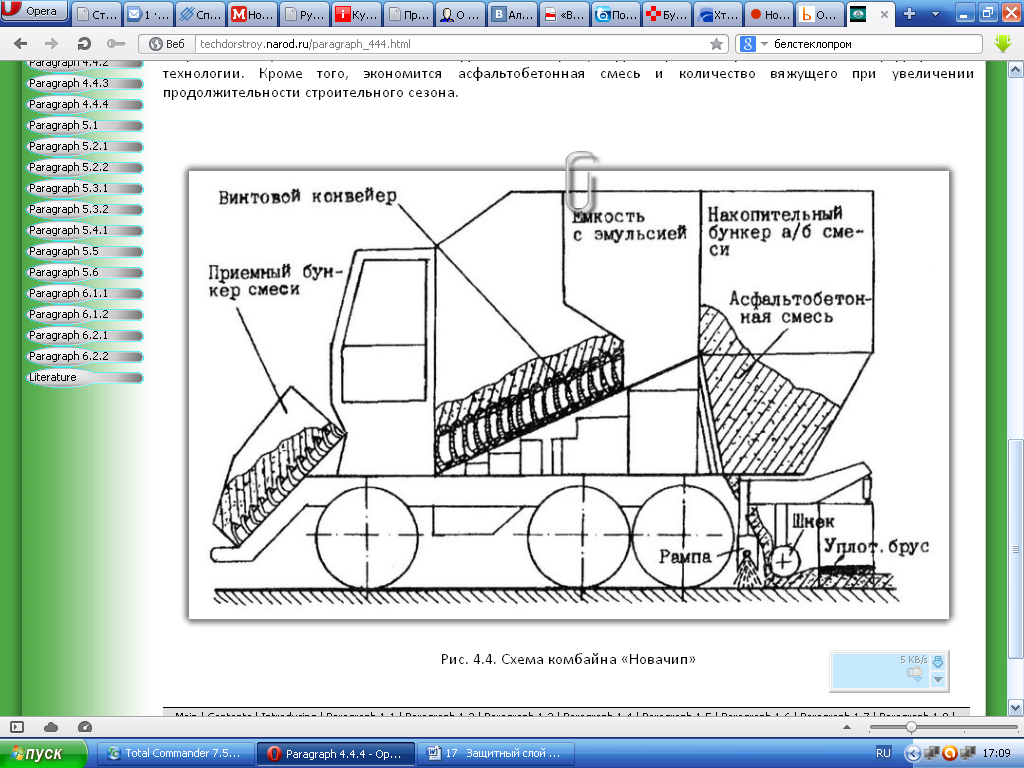Click the search field containing белстеклопром
The image size is (1024, 768).
pos(875,44)
